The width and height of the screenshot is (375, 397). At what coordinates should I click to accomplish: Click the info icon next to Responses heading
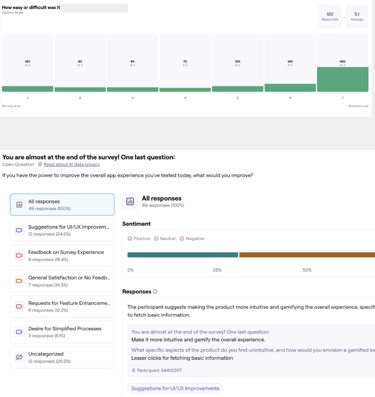155,291
